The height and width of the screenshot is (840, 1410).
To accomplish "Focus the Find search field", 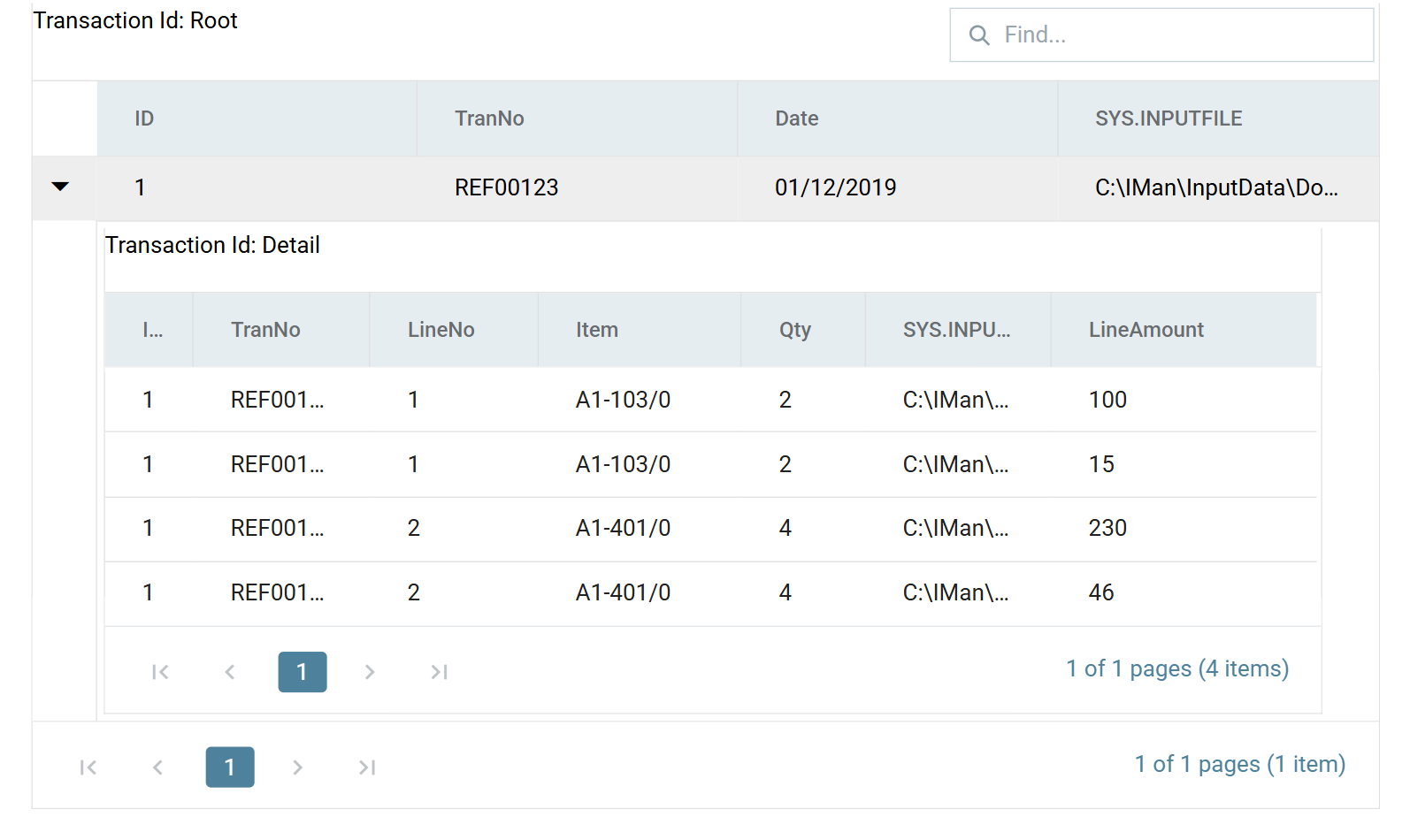I will pyautogui.click(x=1161, y=35).
